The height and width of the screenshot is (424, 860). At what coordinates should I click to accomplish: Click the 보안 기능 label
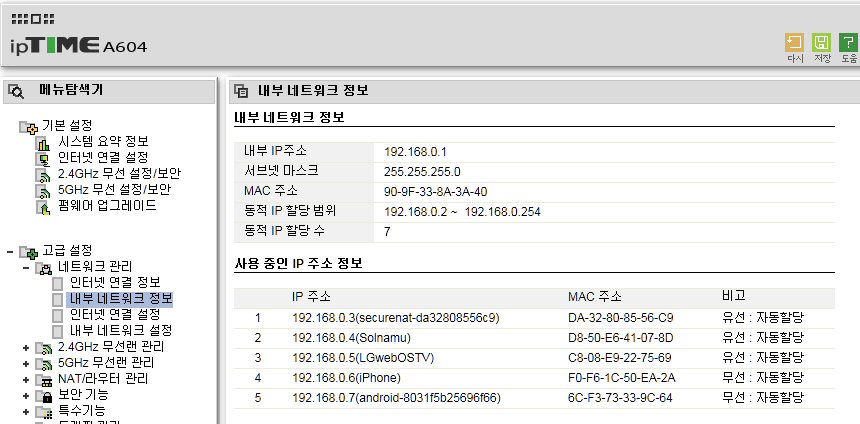pos(83,394)
